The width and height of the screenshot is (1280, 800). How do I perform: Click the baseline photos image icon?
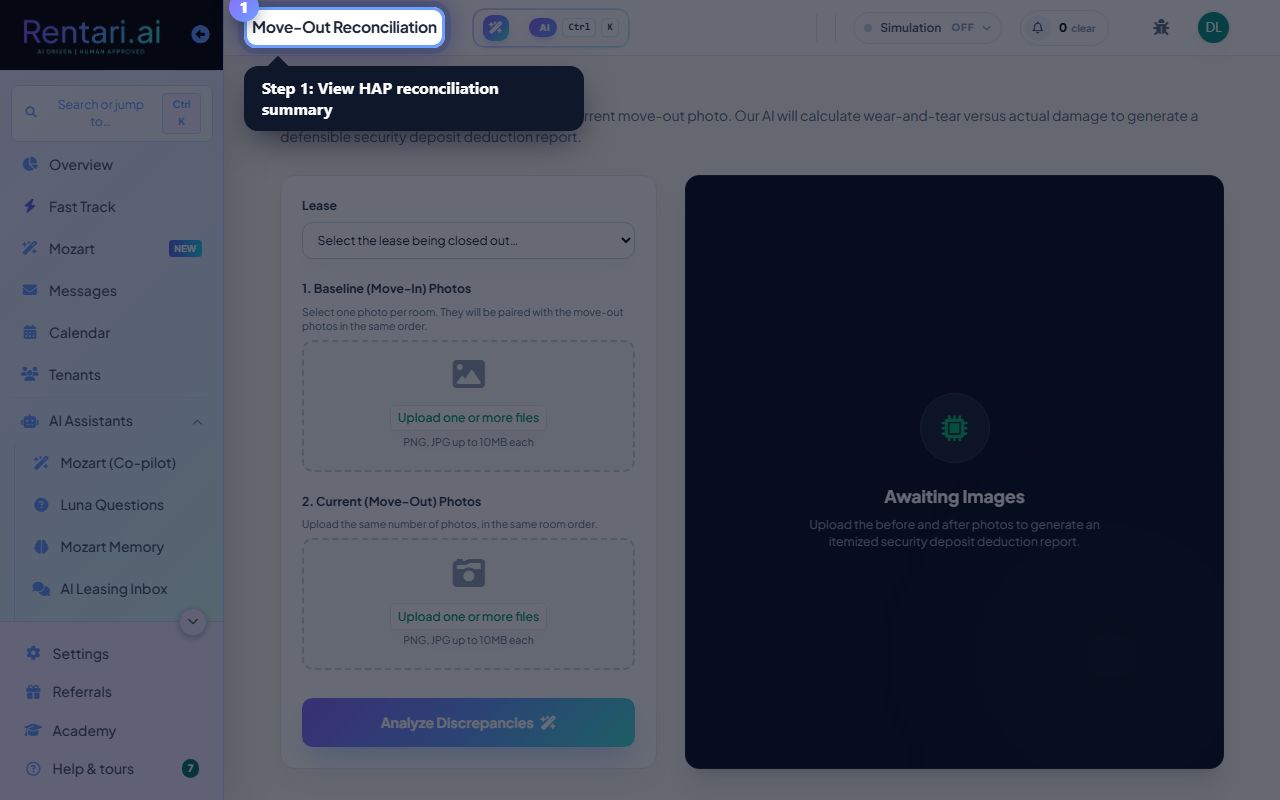coord(468,374)
